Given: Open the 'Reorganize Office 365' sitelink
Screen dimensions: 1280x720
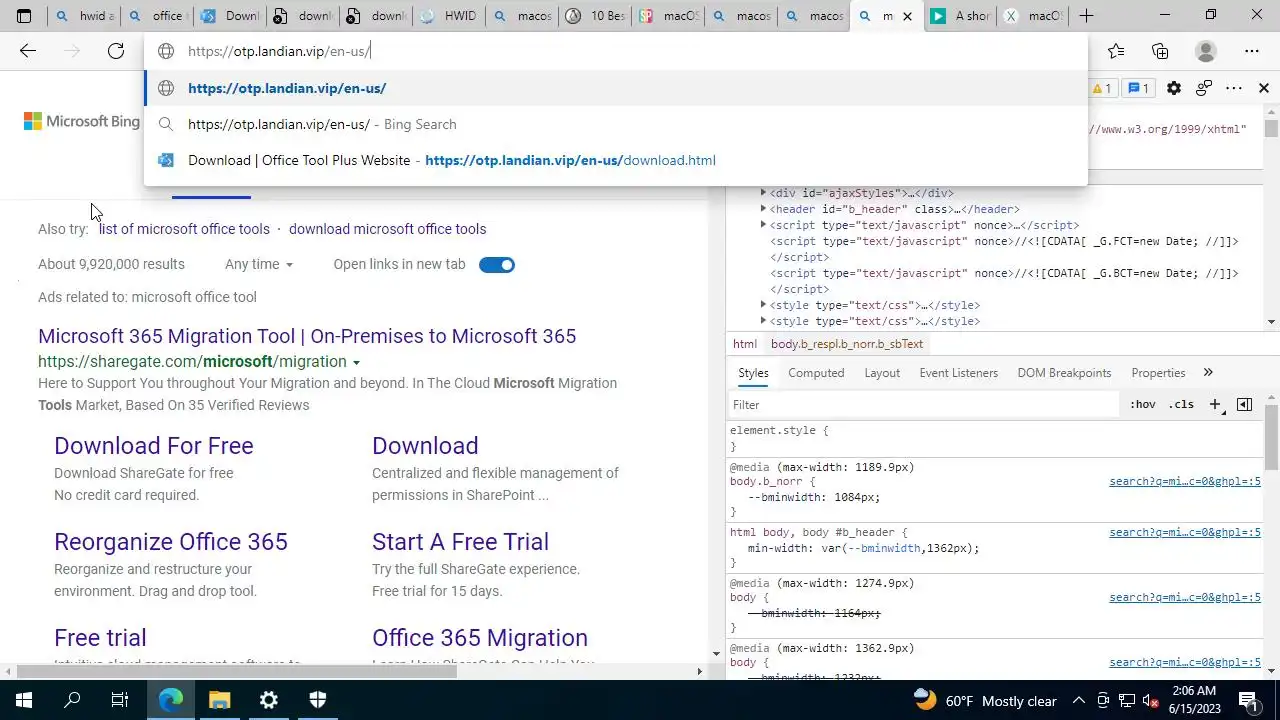Looking at the screenshot, I should click(x=171, y=542).
